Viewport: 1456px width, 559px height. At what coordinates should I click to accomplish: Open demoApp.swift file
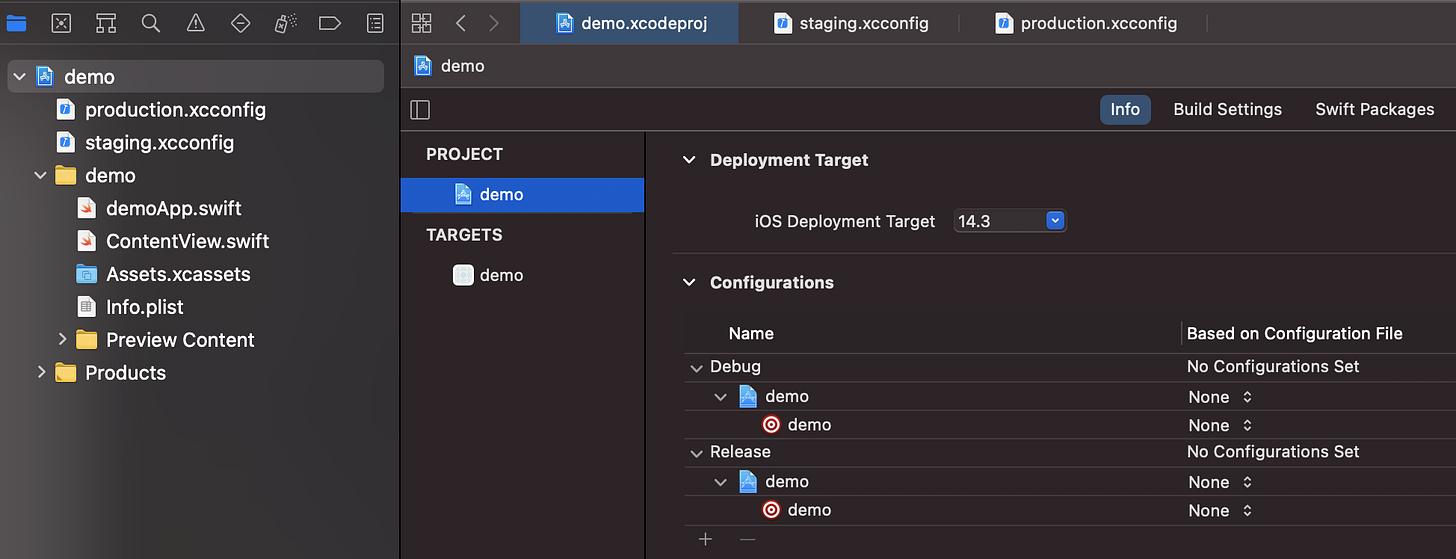click(x=160, y=209)
